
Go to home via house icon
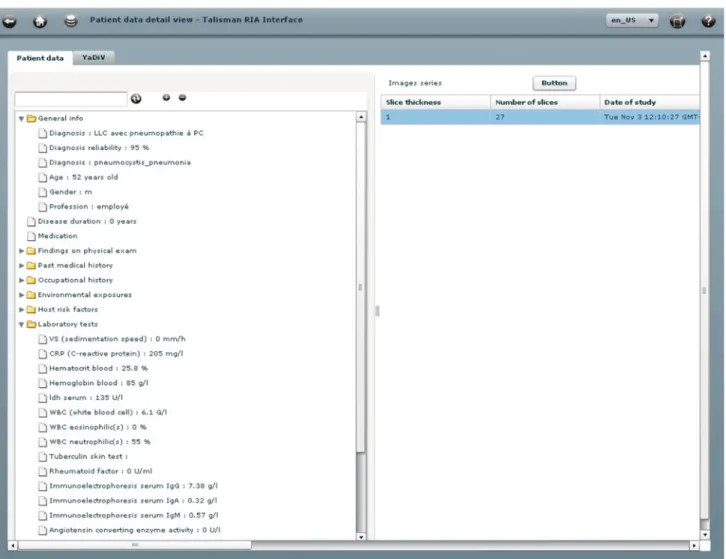pyautogui.click(x=40, y=21)
